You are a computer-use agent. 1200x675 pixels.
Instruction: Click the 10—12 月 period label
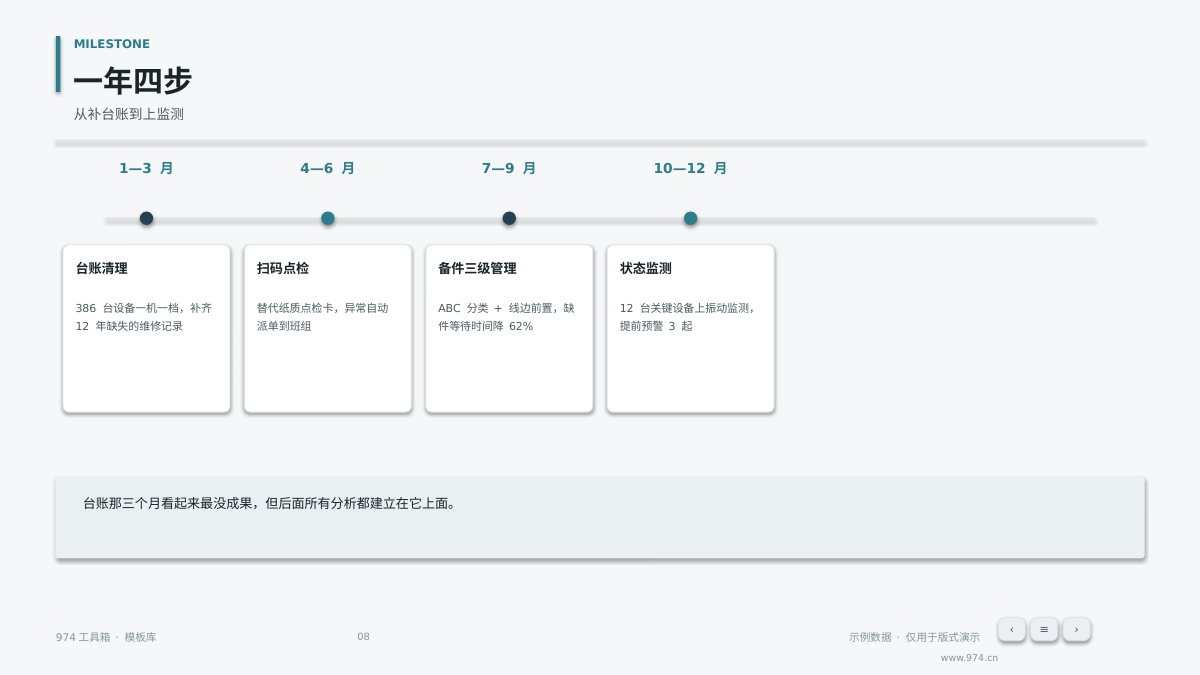click(x=690, y=168)
